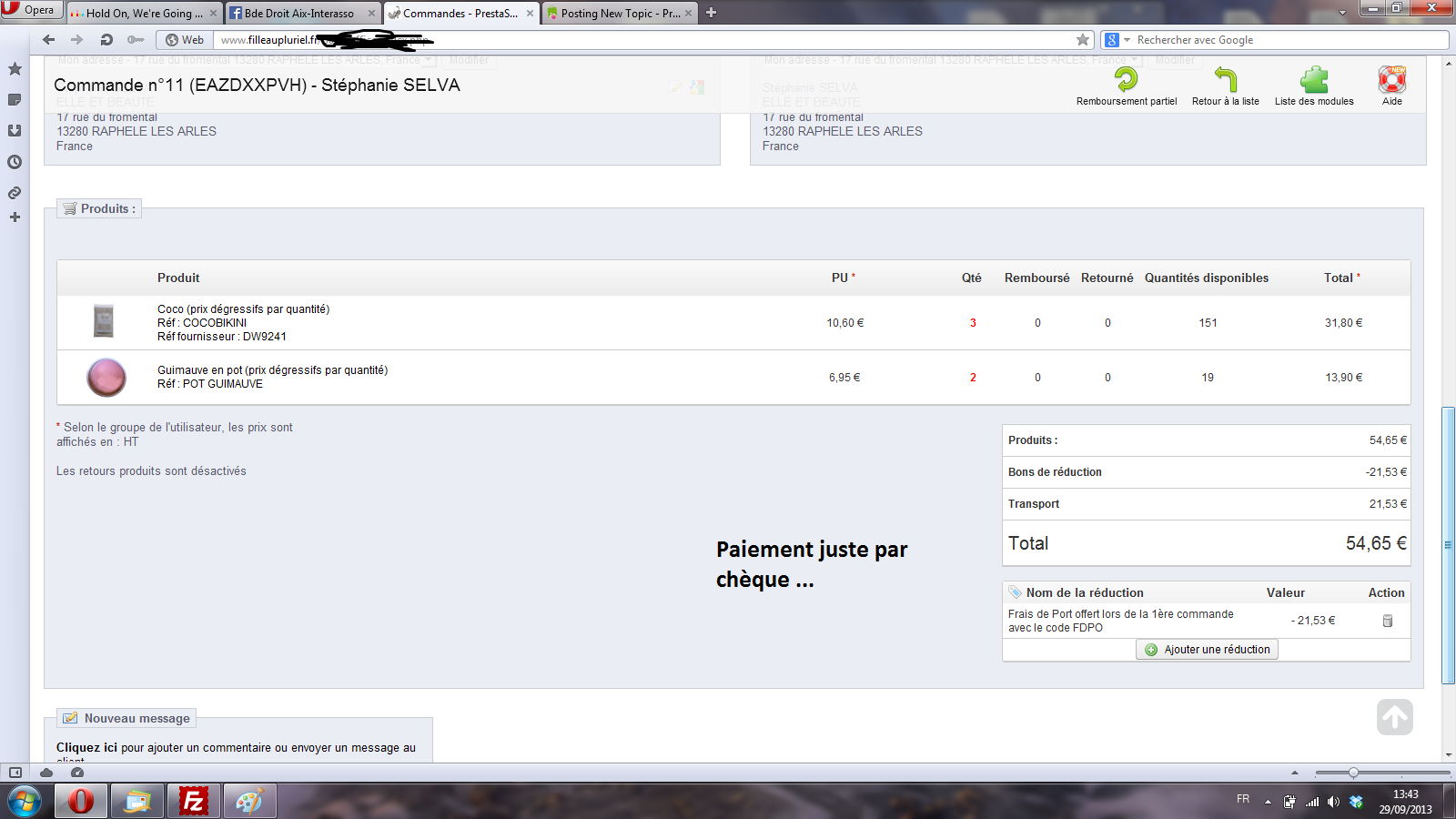The width and height of the screenshot is (1456, 819).
Task: Click the Coco total 31,80 €
Action: coord(1343,323)
